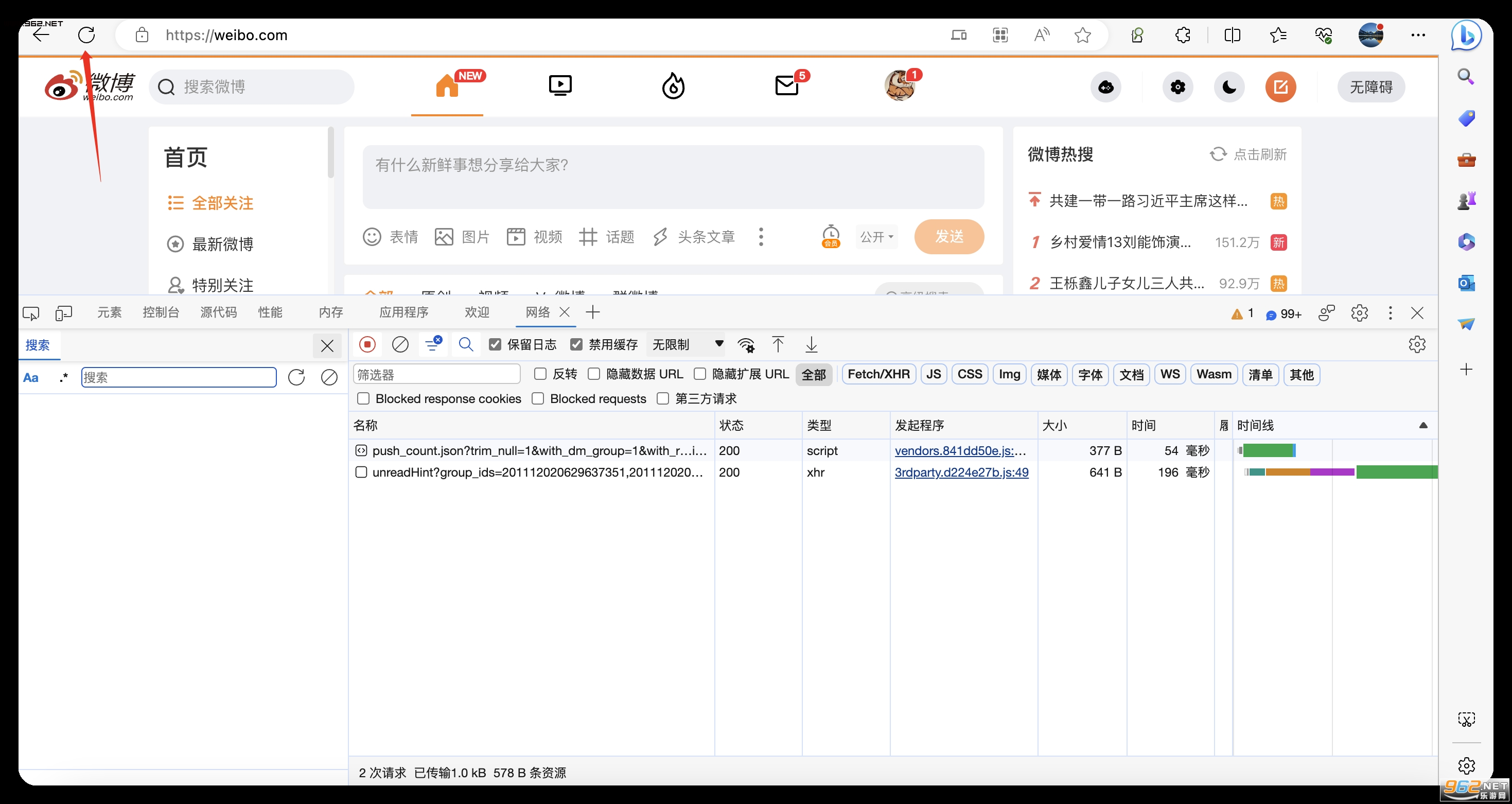Viewport: 1512px width, 804px height.
Task: Check 隐藏扩展 URL checkbox
Action: (x=700, y=374)
